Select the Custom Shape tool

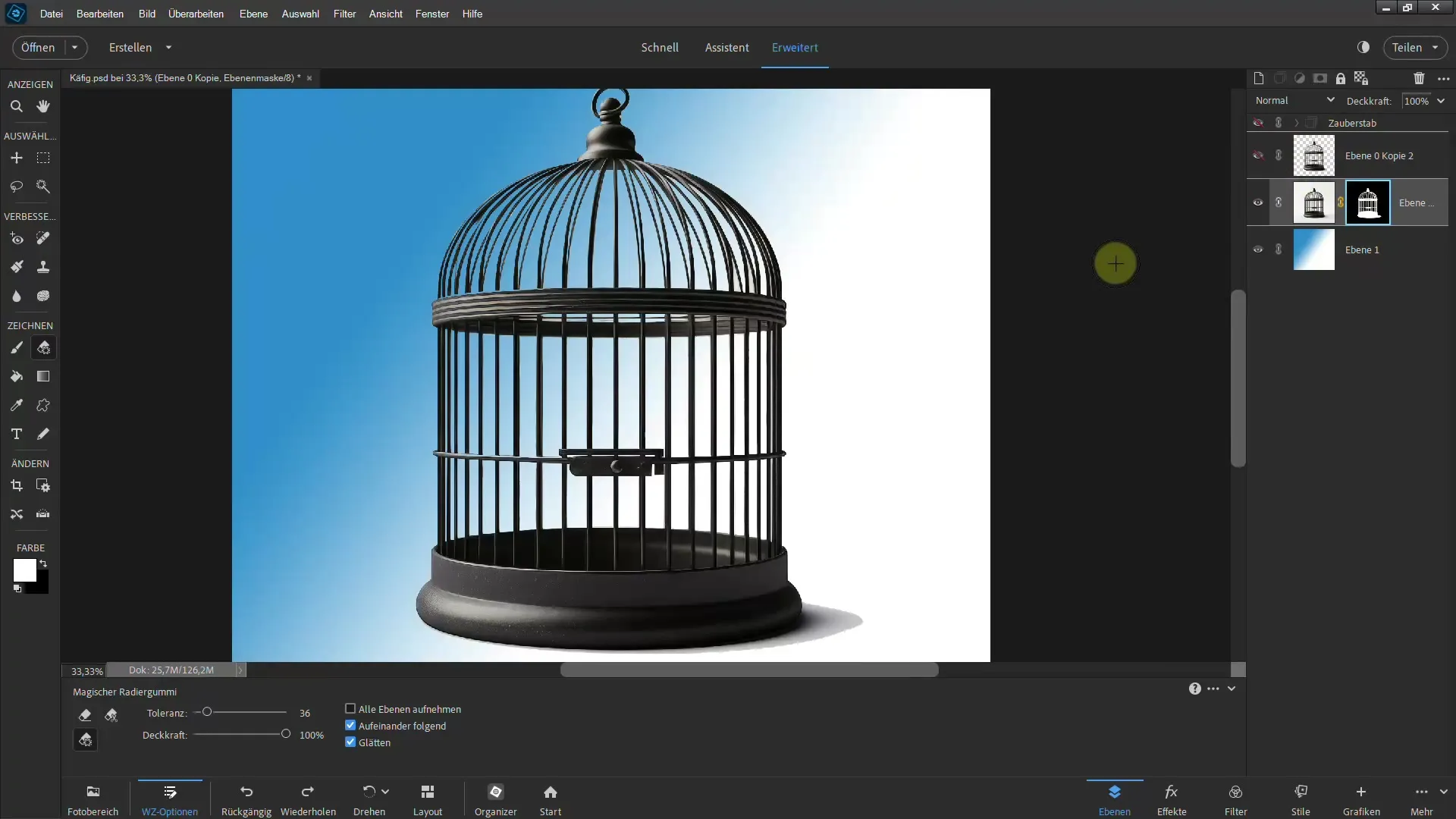43,405
